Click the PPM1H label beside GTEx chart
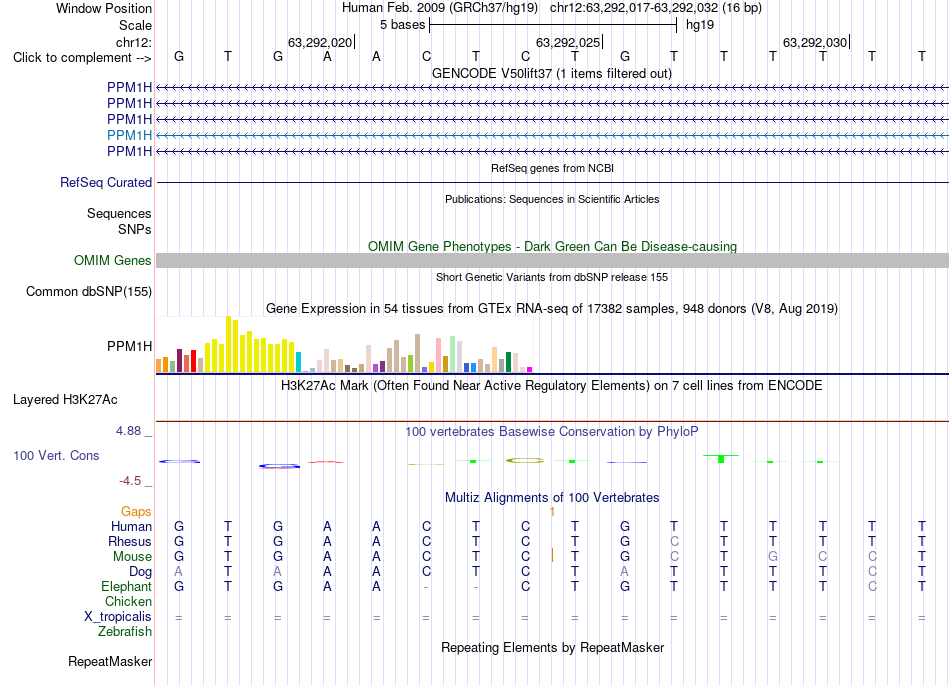The height and width of the screenshot is (685, 950). [x=130, y=346]
